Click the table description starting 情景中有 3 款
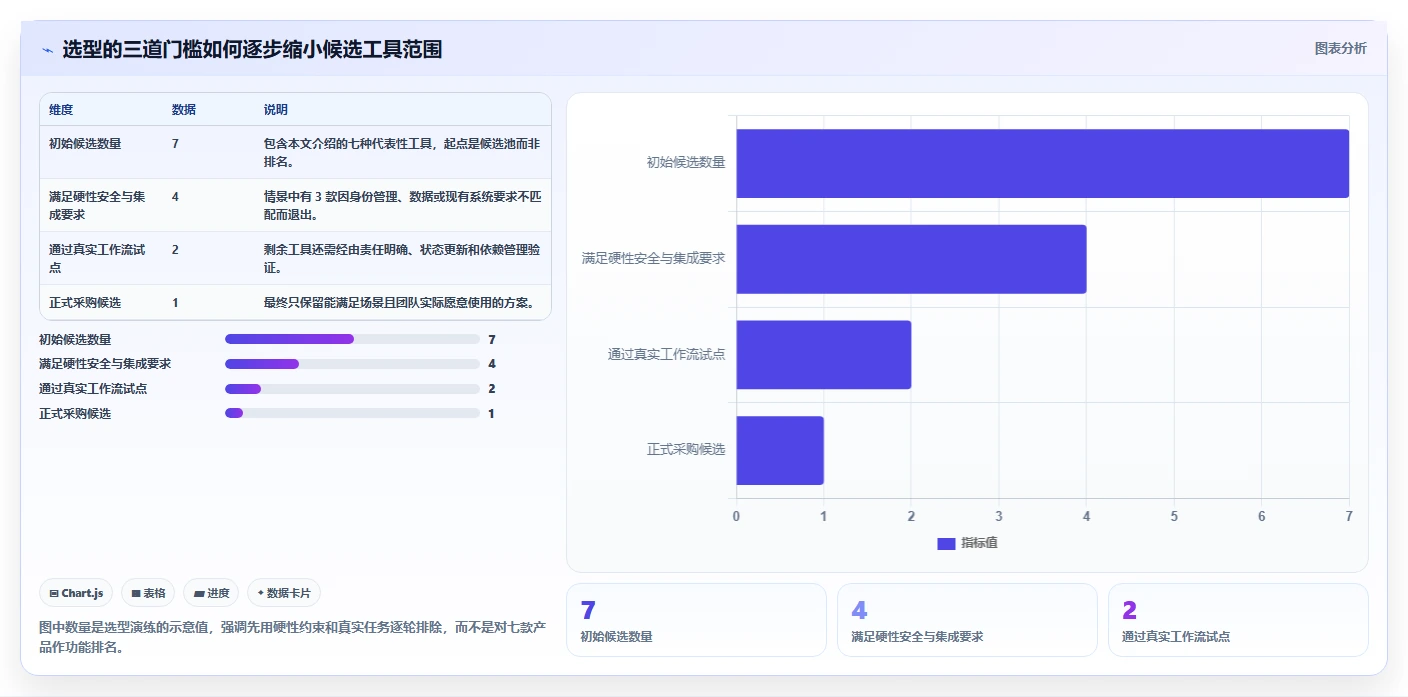This screenshot has width=1408, height=697. [402, 205]
